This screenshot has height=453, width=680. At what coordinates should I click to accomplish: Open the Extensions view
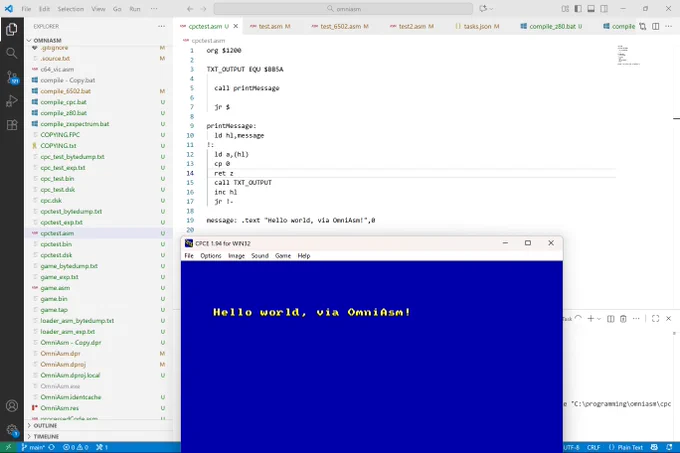[12, 125]
